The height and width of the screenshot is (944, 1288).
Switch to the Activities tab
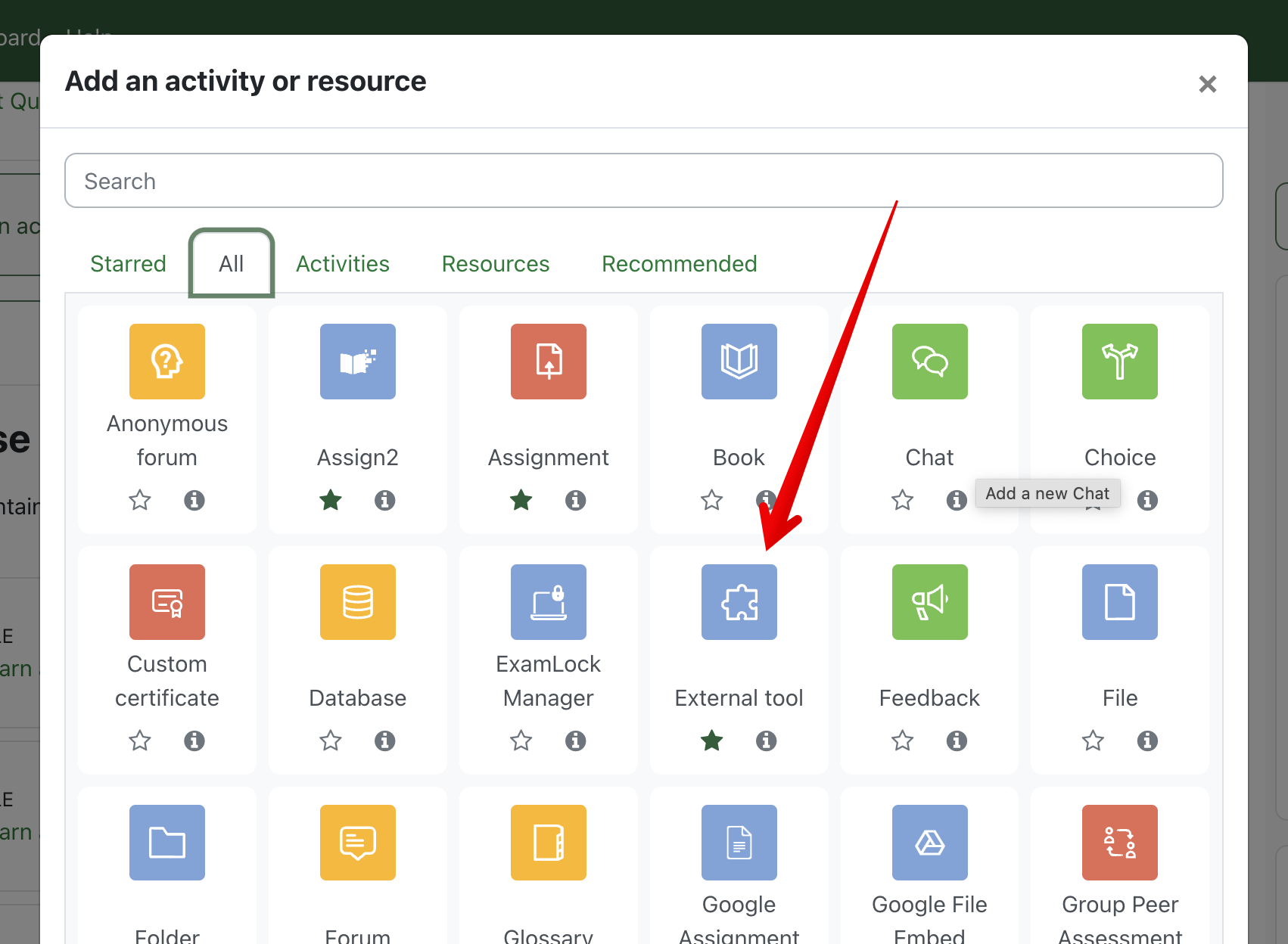pos(342,264)
